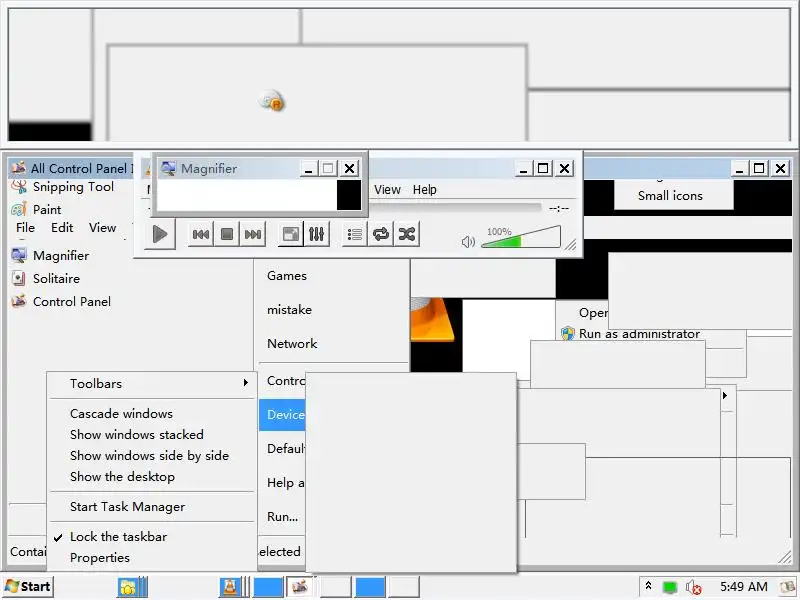The width and height of the screenshot is (800, 600).
Task: Select the Small icons view option
Action: pos(670,196)
